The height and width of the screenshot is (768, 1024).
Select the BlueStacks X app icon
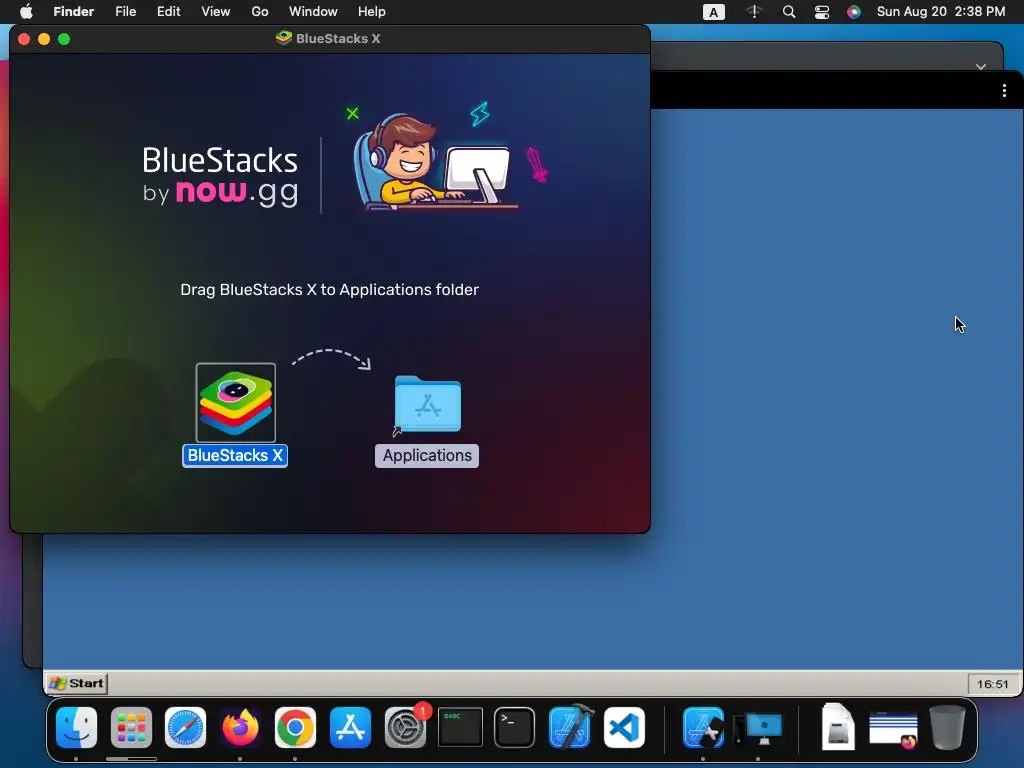[236, 402]
